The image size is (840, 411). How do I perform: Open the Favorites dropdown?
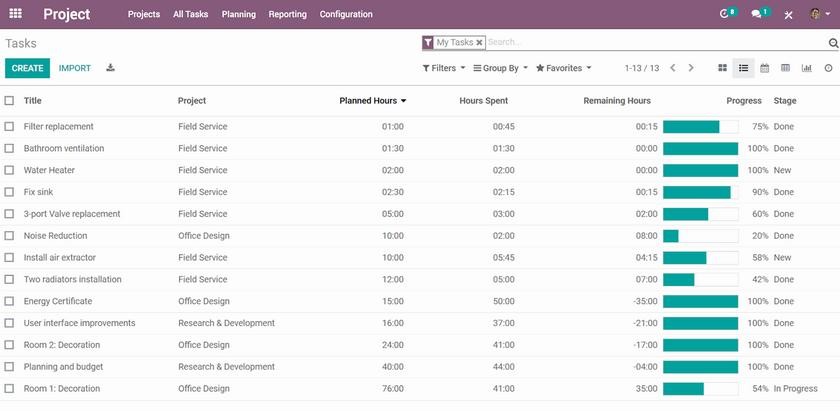click(x=564, y=68)
